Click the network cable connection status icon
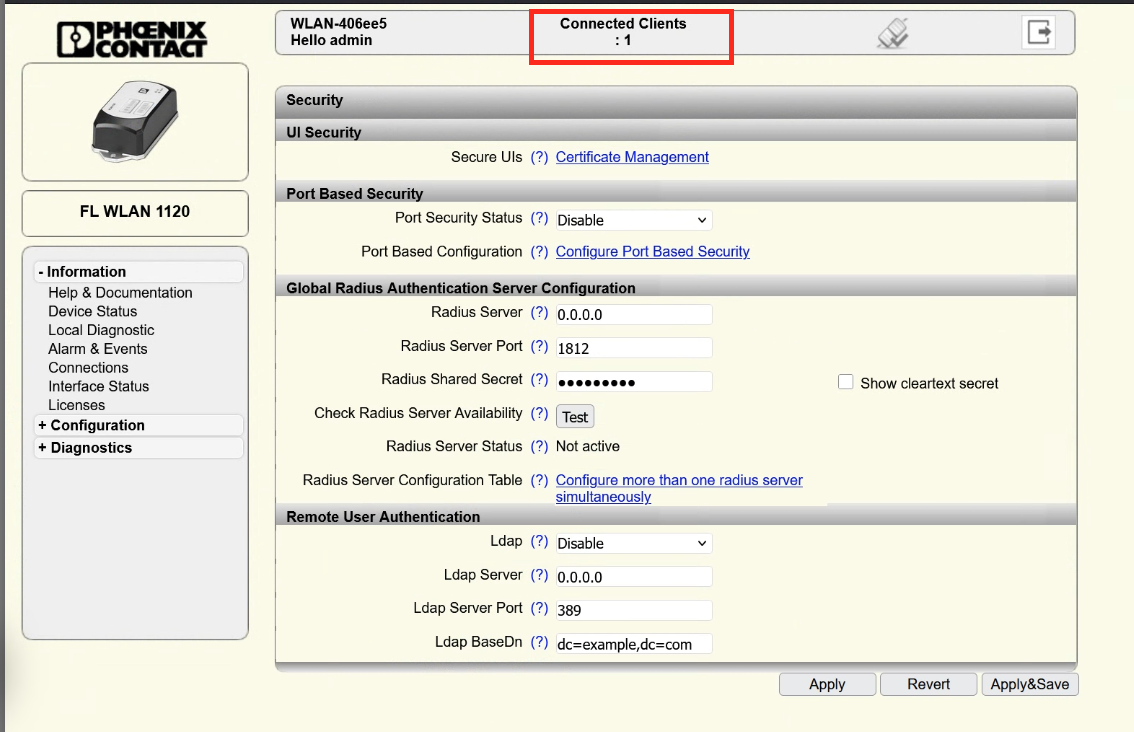The width and height of the screenshot is (1134, 732). pyautogui.click(x=892, y=34)
